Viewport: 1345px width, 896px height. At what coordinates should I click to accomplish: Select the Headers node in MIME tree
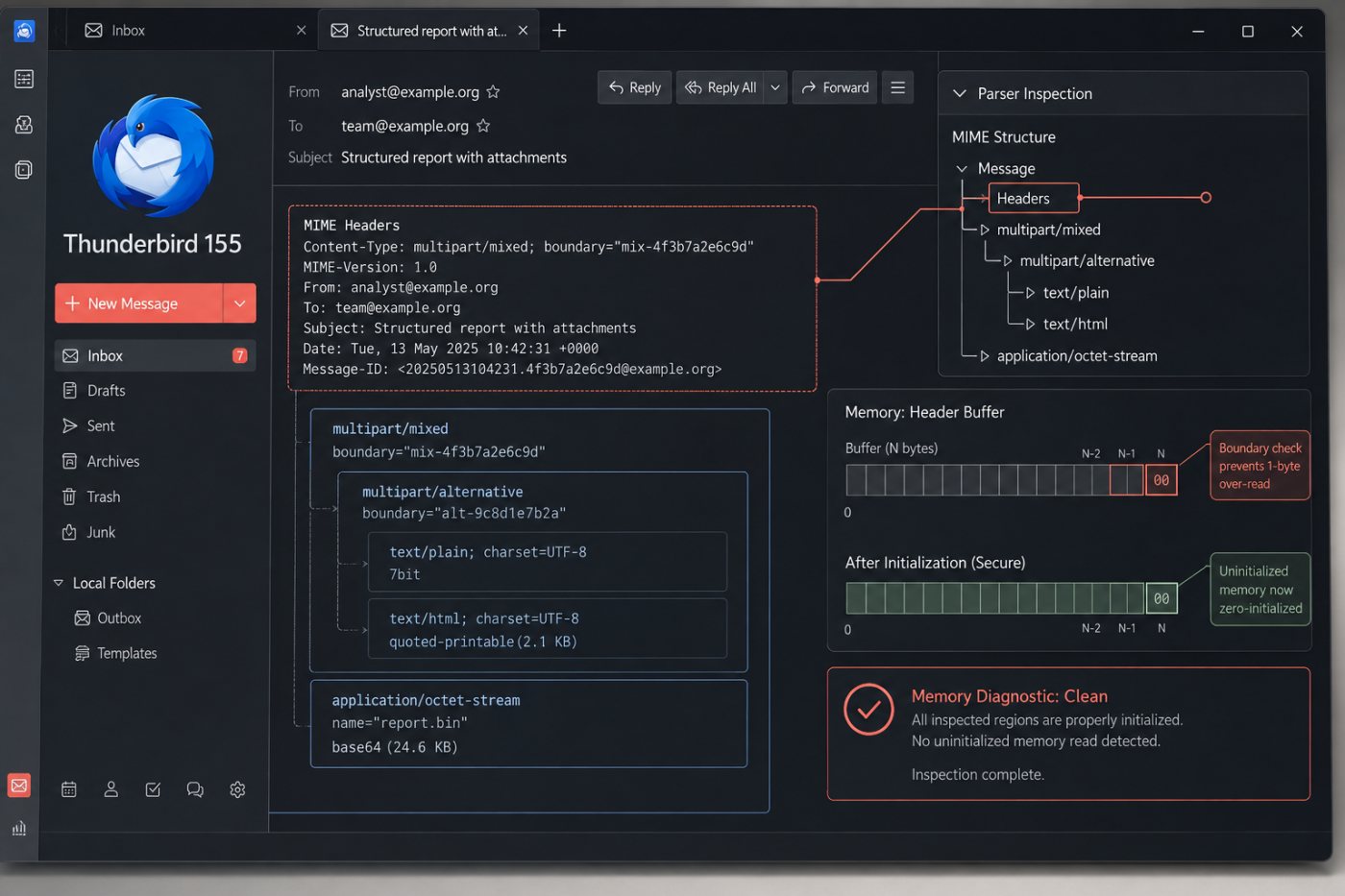click(1034, 199)
